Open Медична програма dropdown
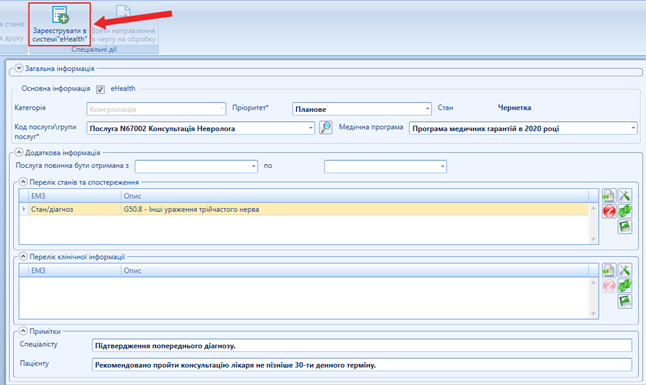Image resolution: width=646 pixels, height=385 pixels. pyautogui.click(x=523, y=128)
